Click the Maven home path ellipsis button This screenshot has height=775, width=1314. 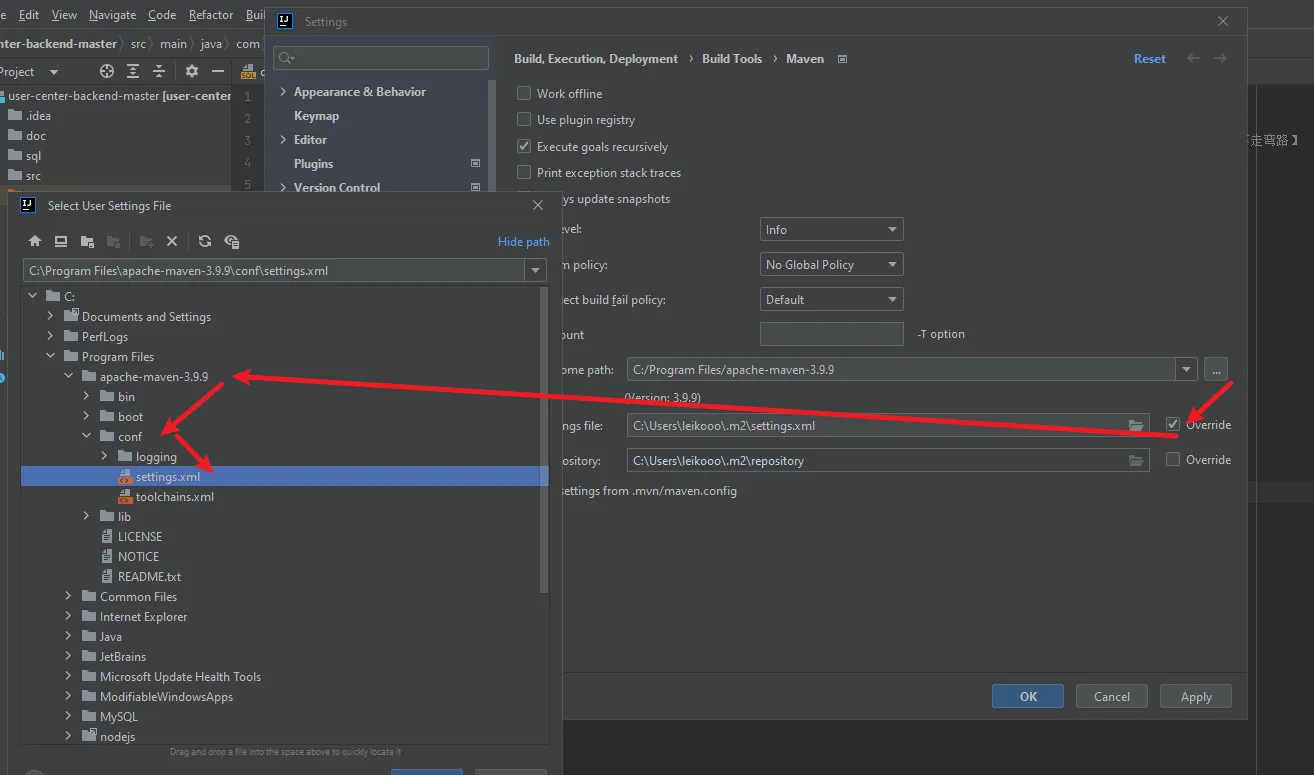click(x=1216, y=369)
